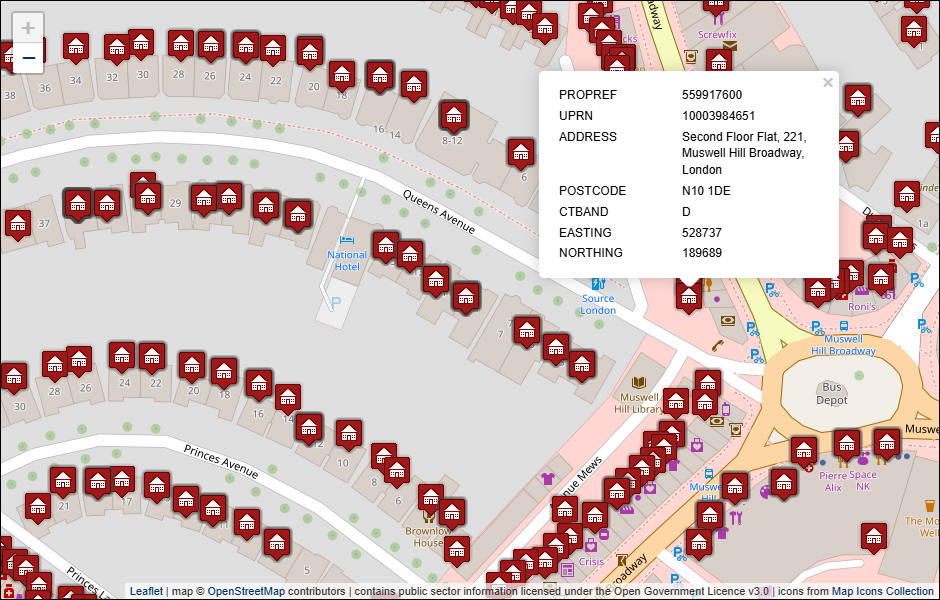
Task: Select the marker at Brownlow House
Action: pyautogui.click(x=431, y=497)
